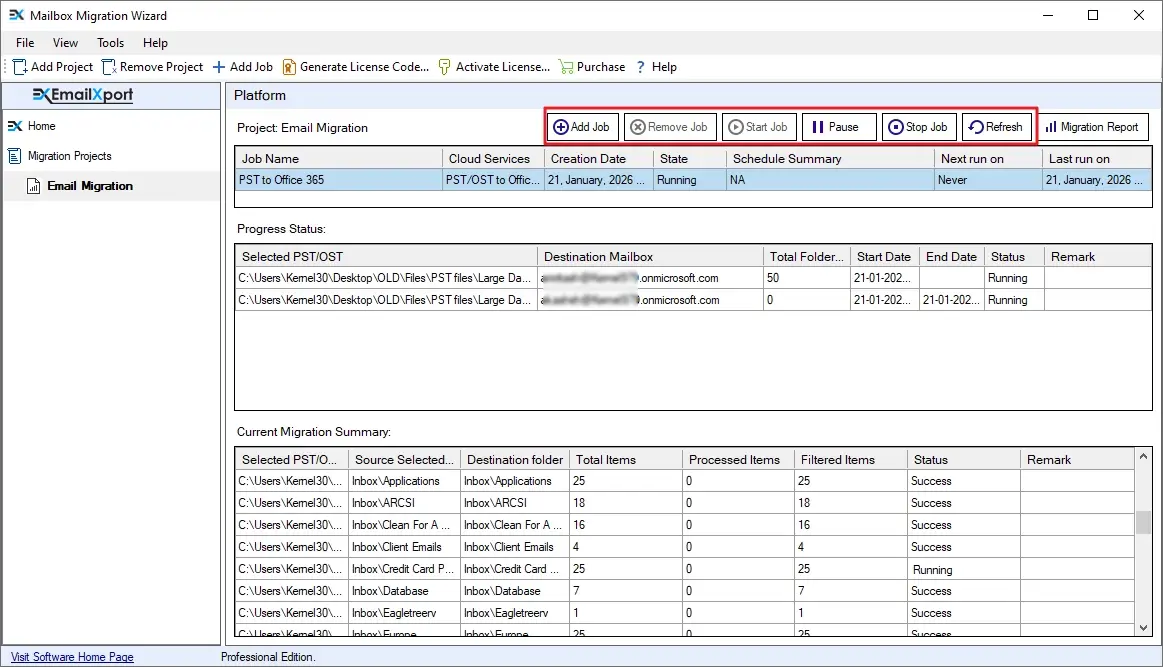Select Home in the left sidebar
Viewport: 1163px width, 667px height.
pyautogui.click(x=40, y=126)
